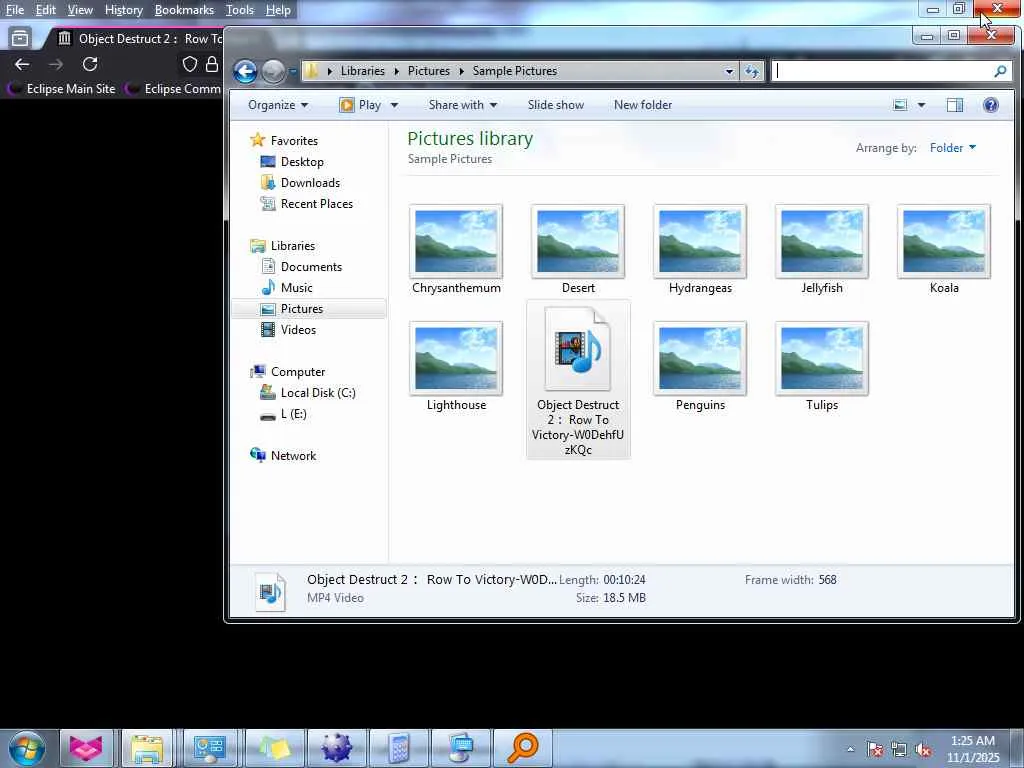Open the calculator taskbar icon
Image resolution: width=1024 pixels, height=768 pixels.
[x=398, y=748]
